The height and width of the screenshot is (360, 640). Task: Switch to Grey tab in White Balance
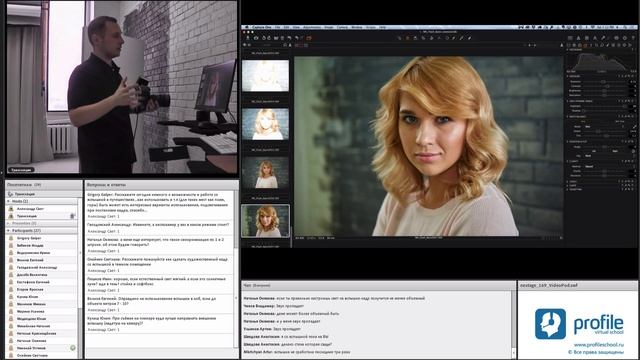(x=583, y=121)
